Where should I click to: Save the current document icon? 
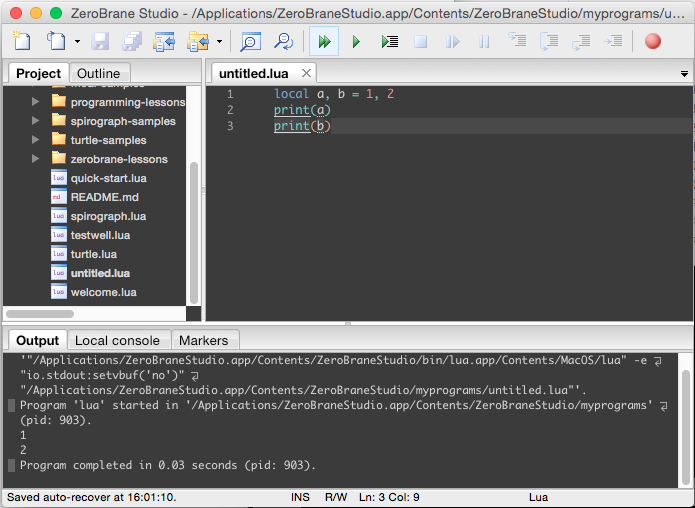[100, 41]
